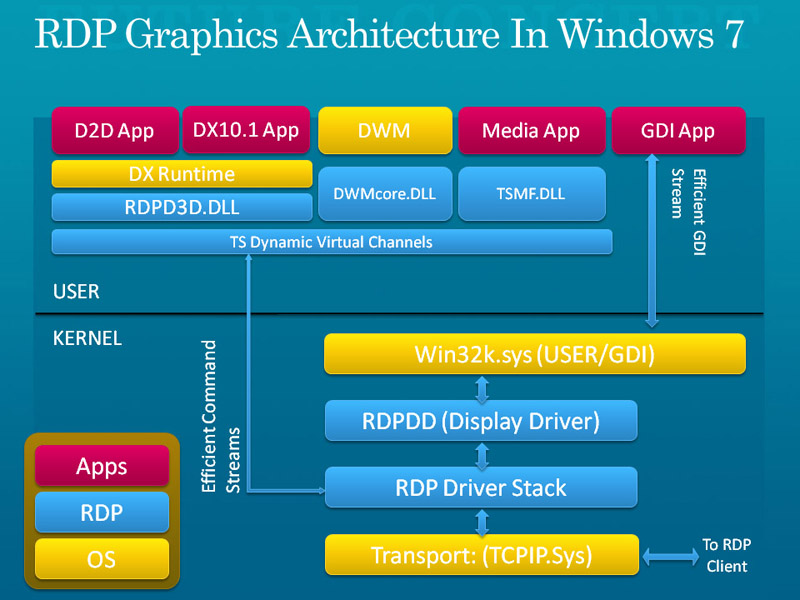Select the TS Dynamic Virtual Channels bar
This screenshot has height=600, width=800.
click(x=332, y=242)
